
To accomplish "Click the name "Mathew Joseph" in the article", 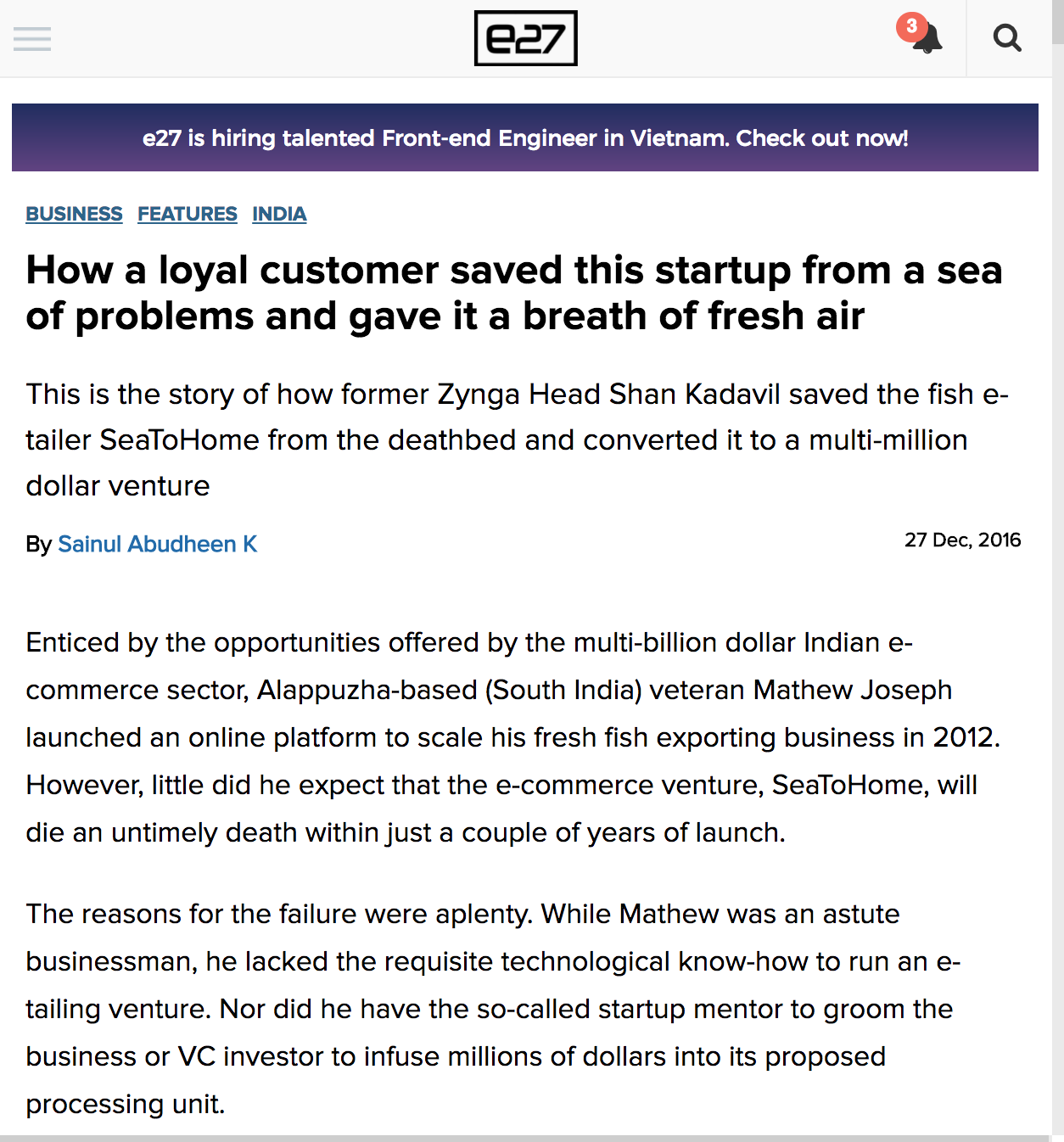I will 852,690.
